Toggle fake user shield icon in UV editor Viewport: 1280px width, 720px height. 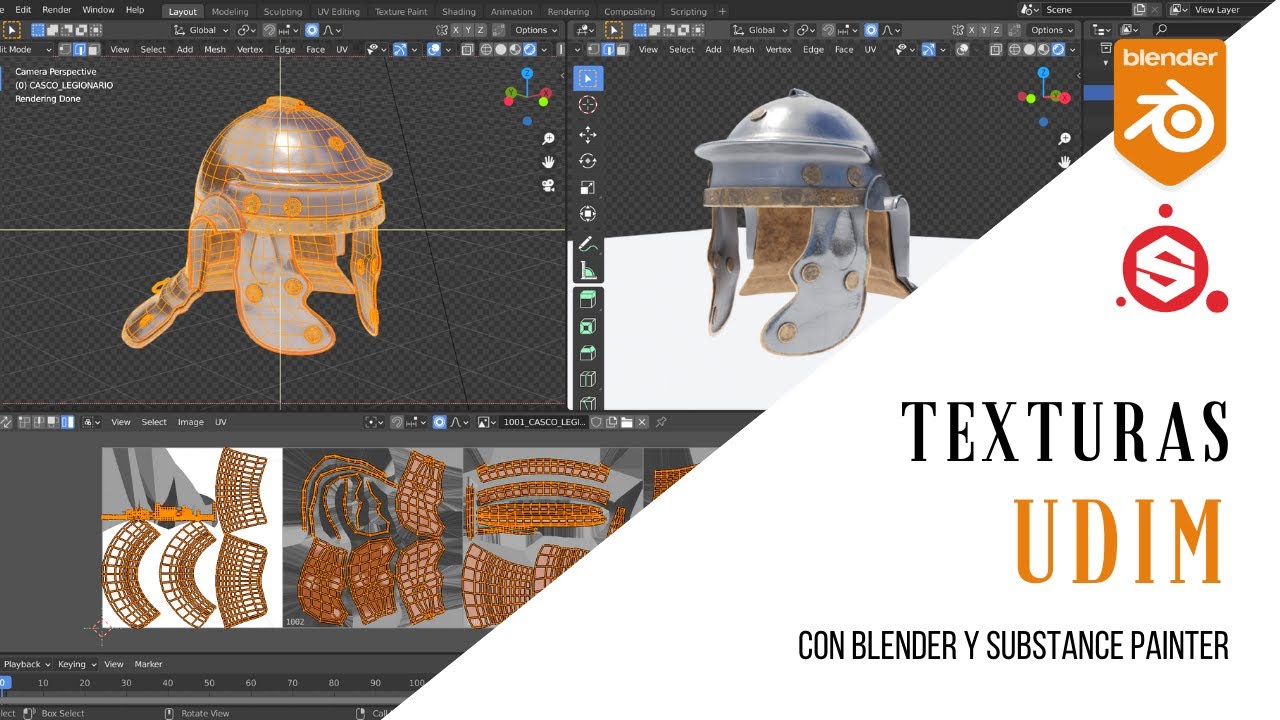point(596,422)
